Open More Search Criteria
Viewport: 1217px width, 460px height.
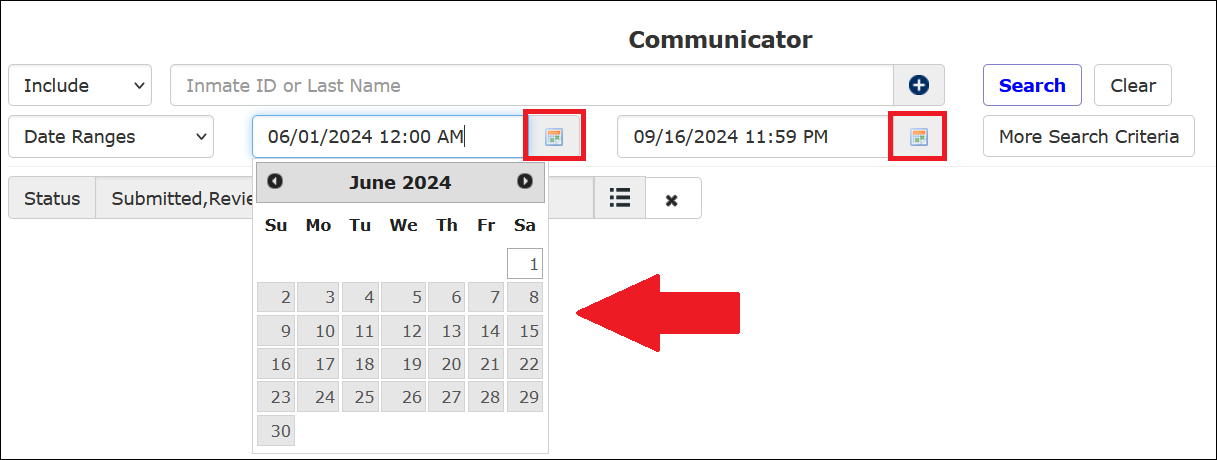point(1089,137)
